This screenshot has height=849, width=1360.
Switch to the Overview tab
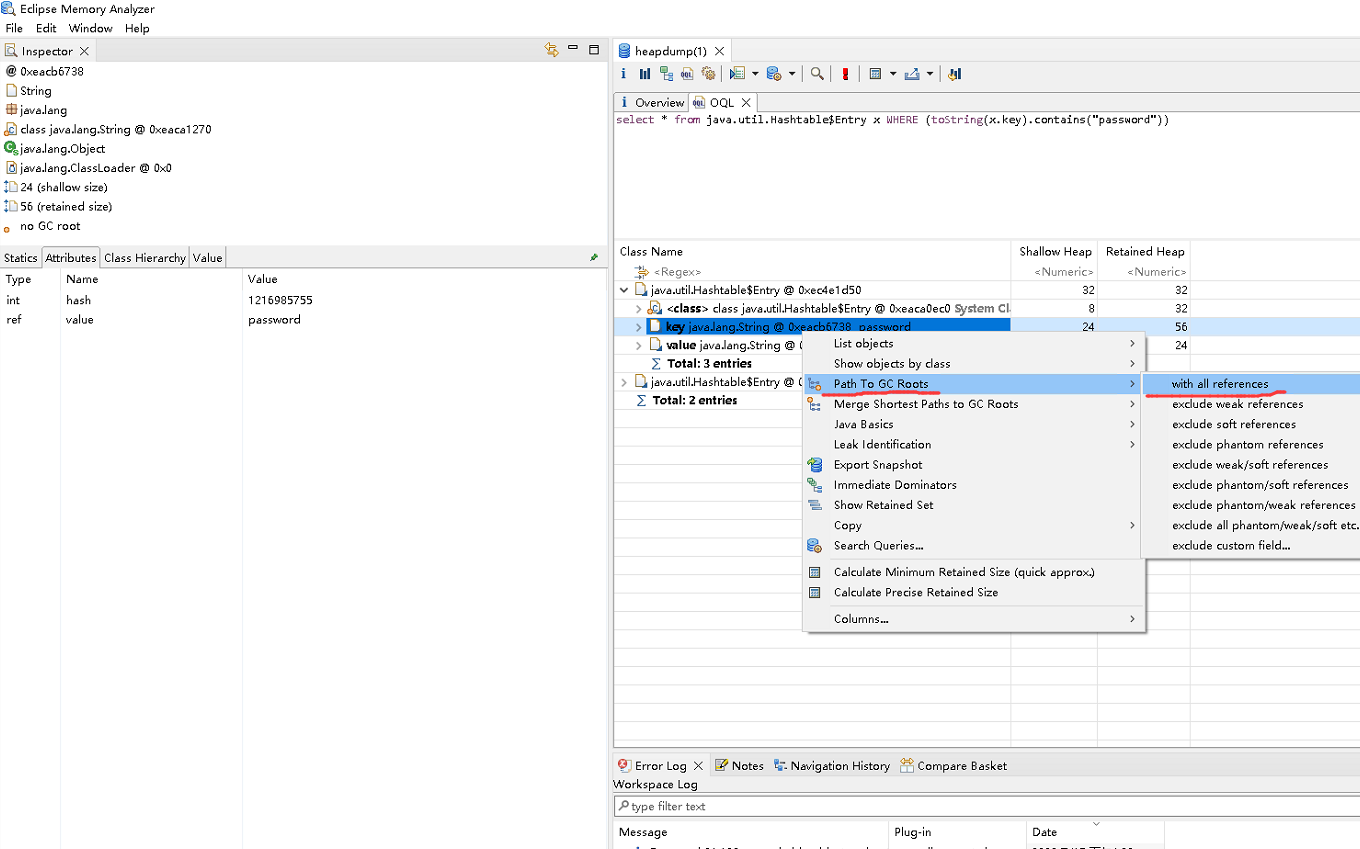click(651, 102)
